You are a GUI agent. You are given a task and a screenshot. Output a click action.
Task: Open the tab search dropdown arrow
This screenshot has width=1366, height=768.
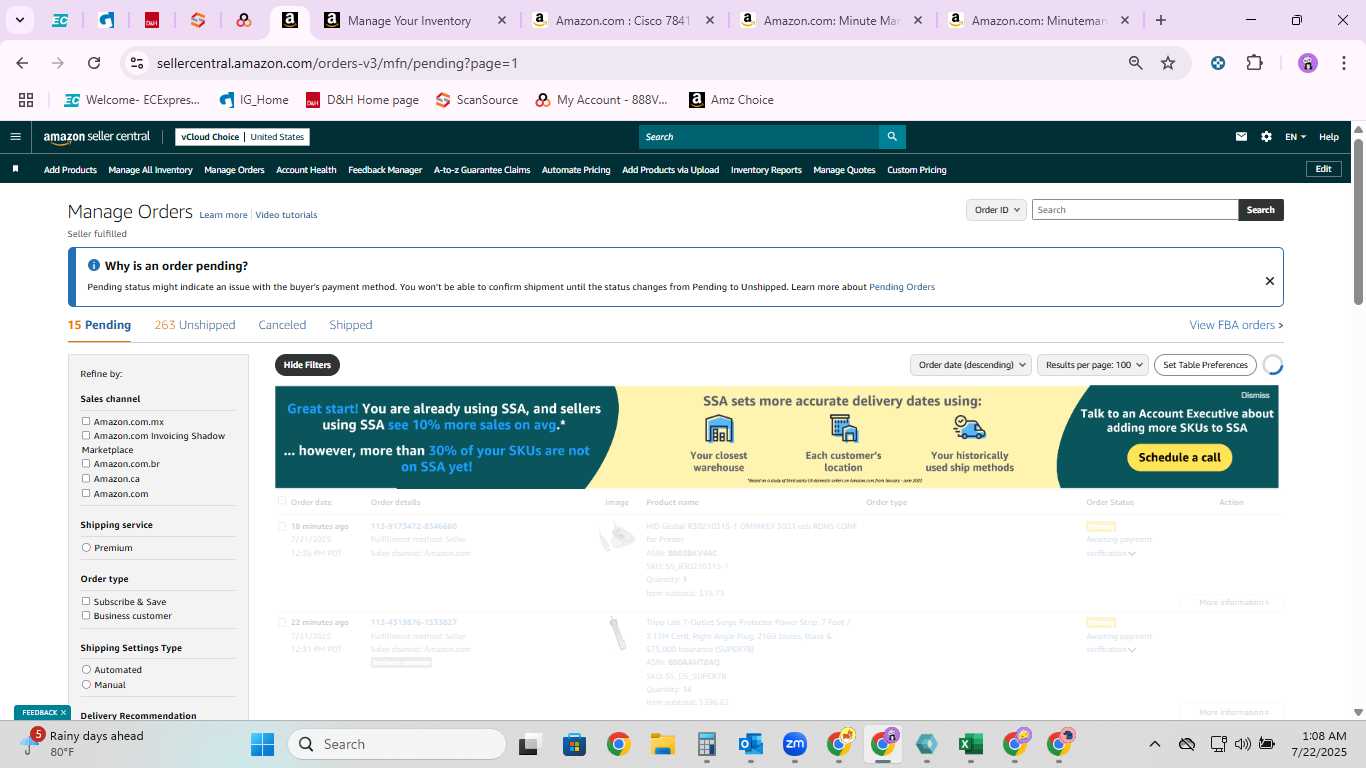pos(19,20)
